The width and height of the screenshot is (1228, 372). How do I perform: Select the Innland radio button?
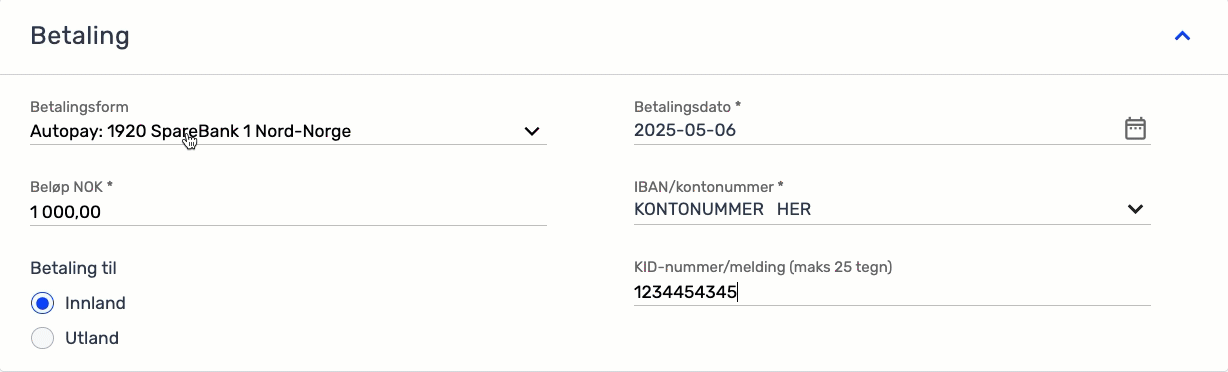[42, 303]
